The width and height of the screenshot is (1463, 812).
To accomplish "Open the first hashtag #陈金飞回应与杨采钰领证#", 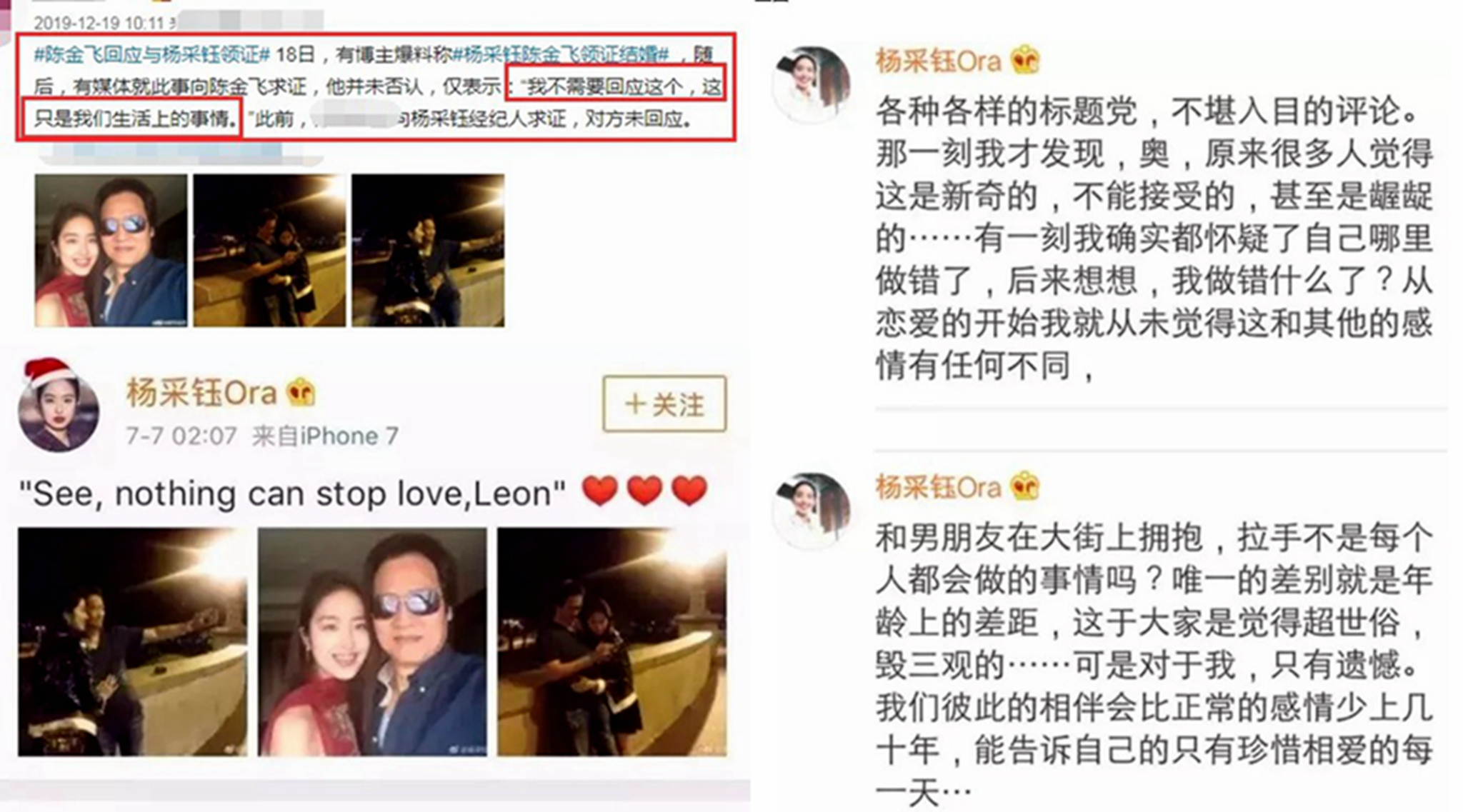I will 153,54.
